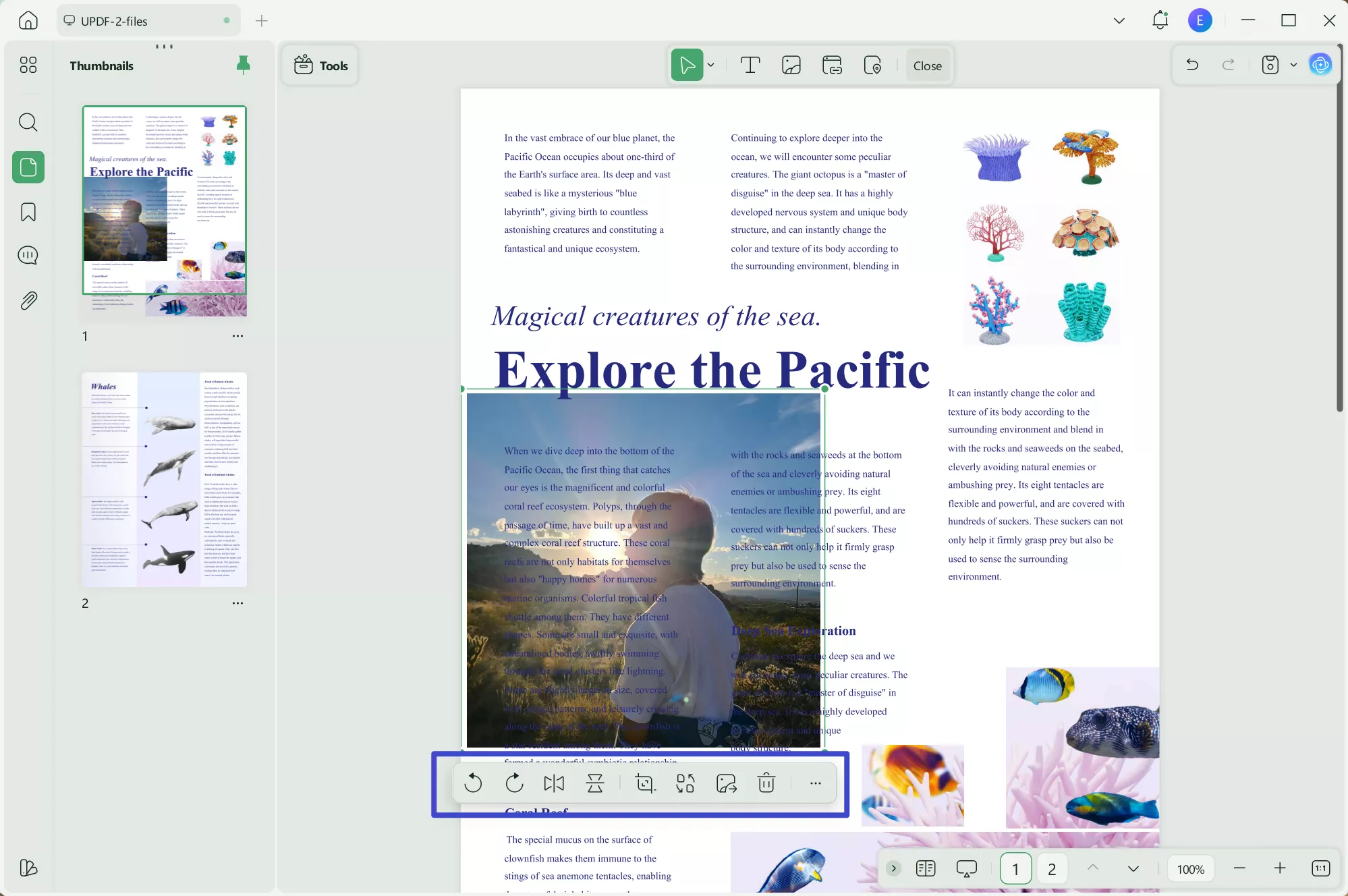Open the save options dropdown
The image size is (1348, 896).
pyautogui.click(x=1293, y=64)
